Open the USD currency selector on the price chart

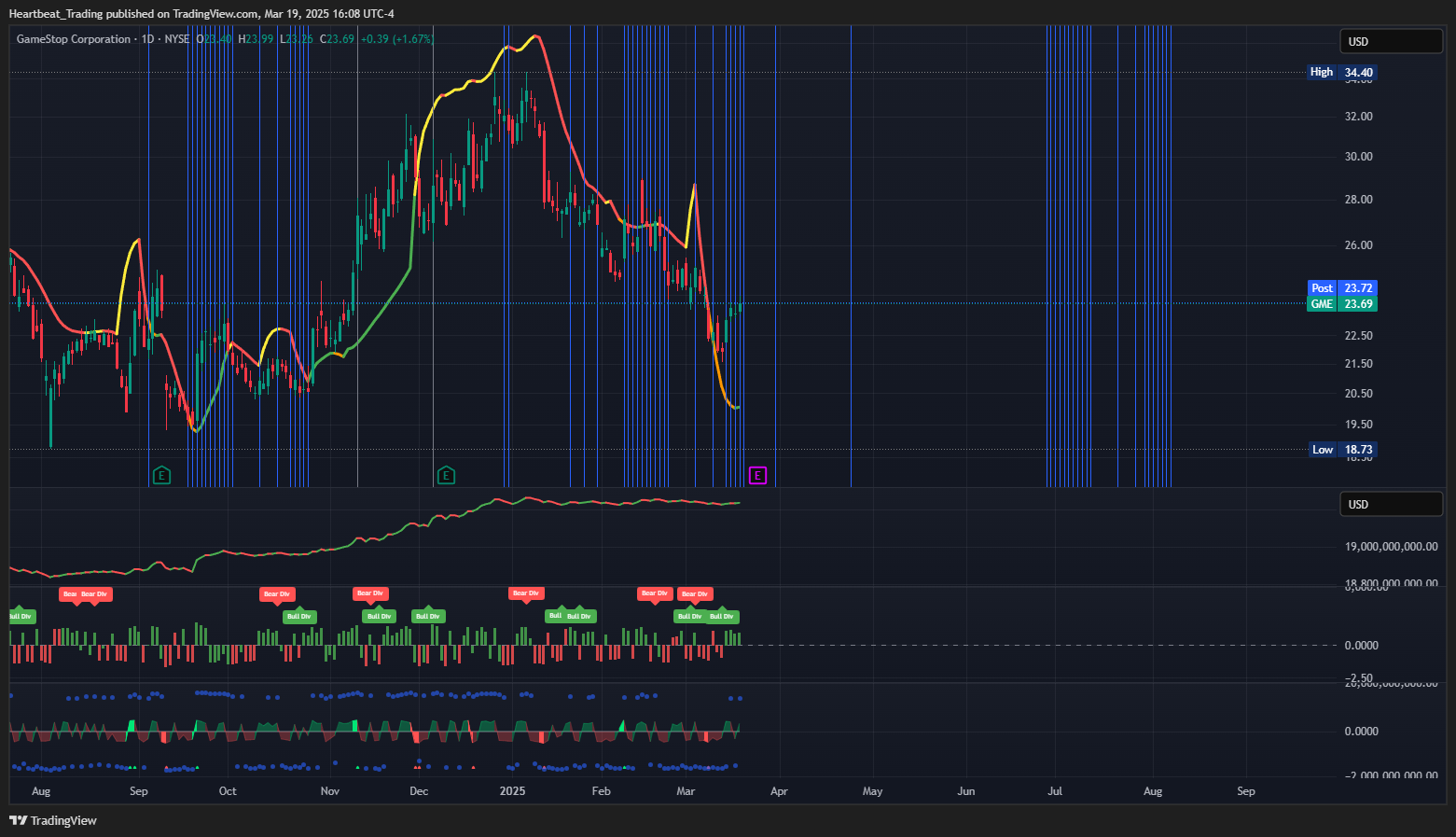point(1392,41)
